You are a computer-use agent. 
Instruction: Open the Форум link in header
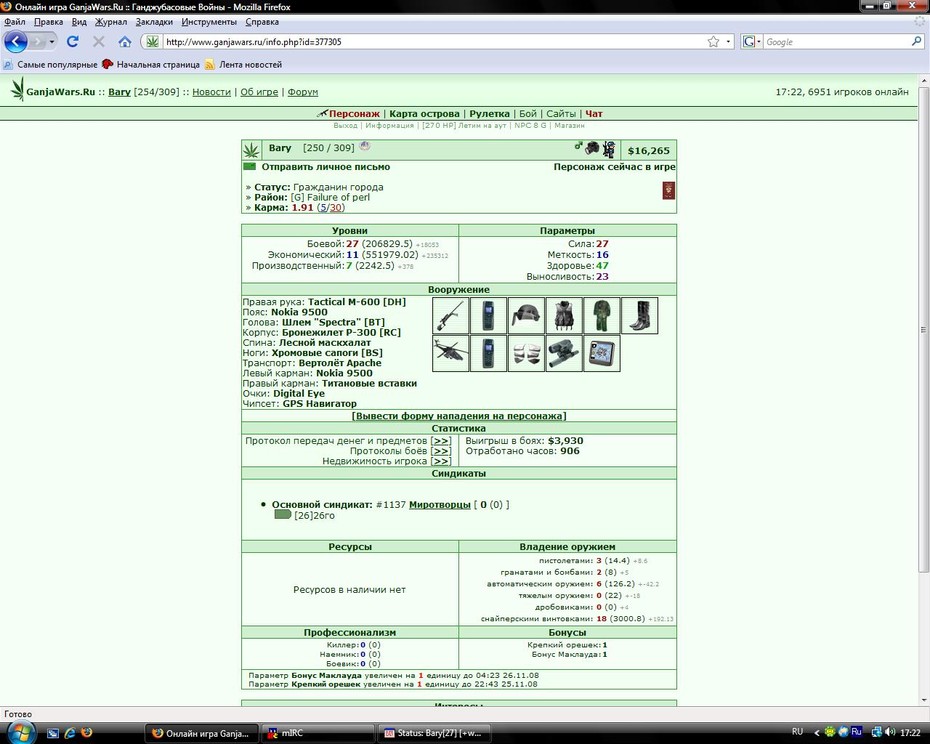(302, 92)
